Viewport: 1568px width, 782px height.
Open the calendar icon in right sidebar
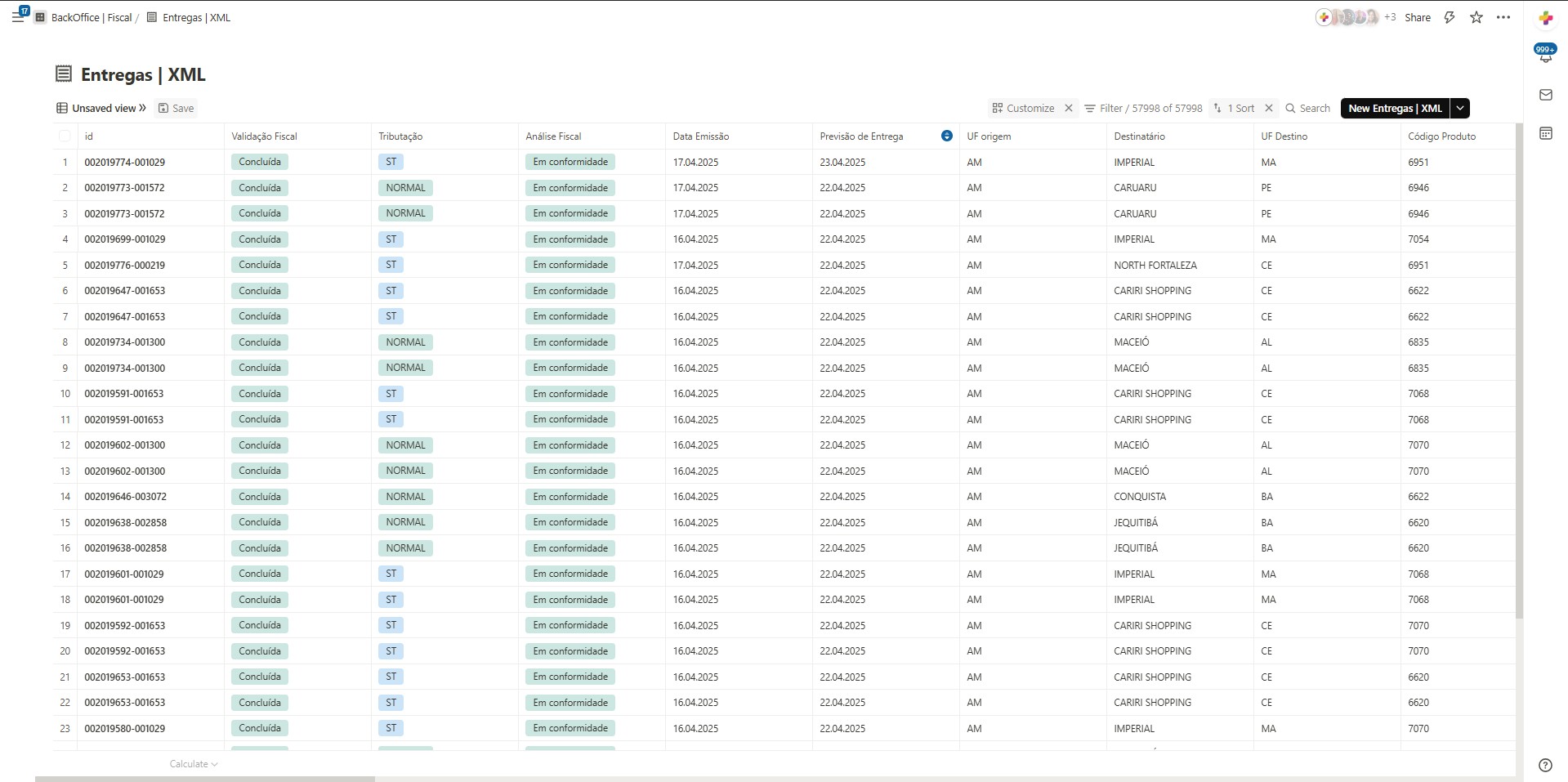coord(1545,133)
